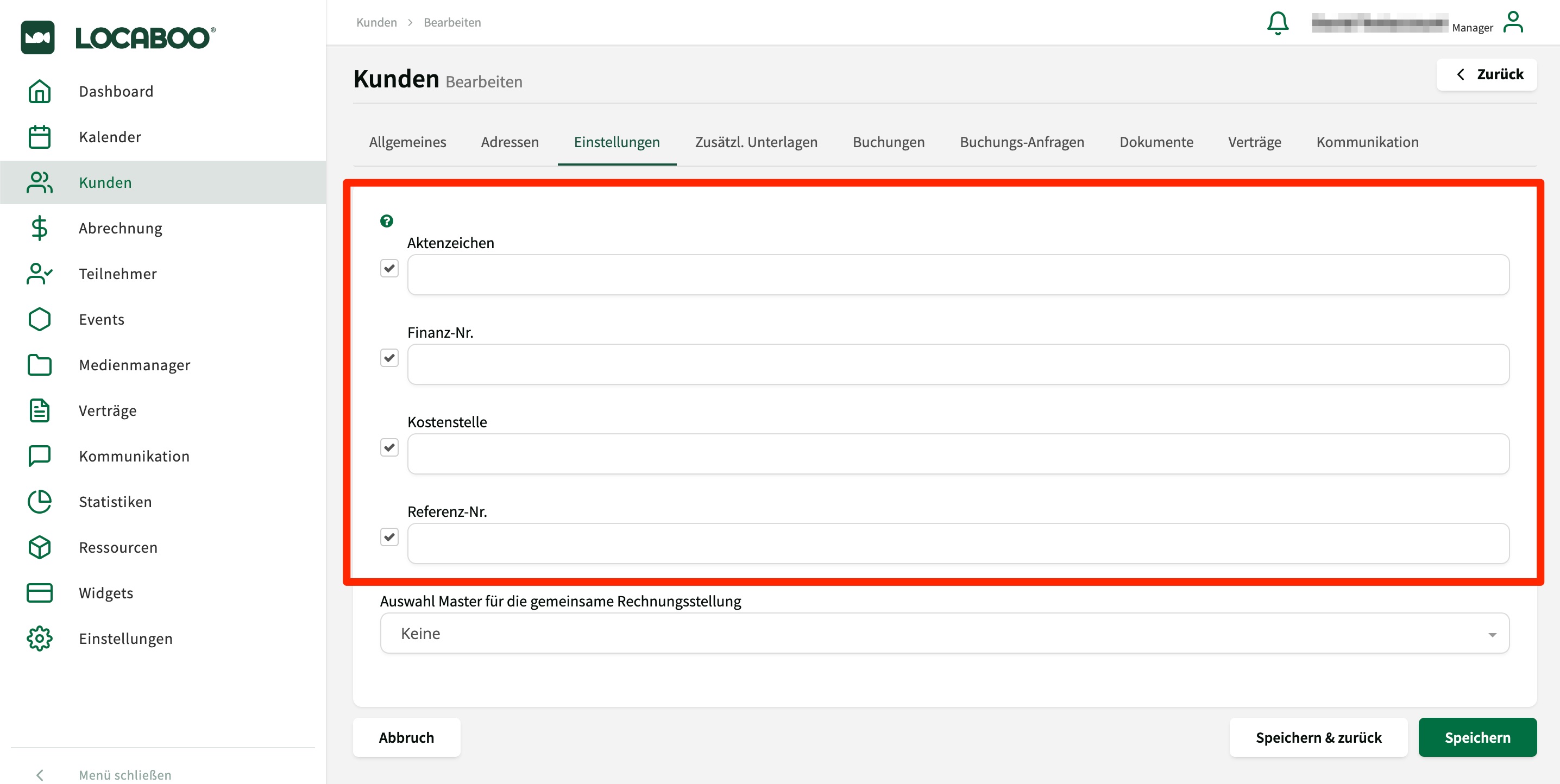Click the Medienmanager folder icon
Screen dimensions: 1560x784
click(39, 365)
